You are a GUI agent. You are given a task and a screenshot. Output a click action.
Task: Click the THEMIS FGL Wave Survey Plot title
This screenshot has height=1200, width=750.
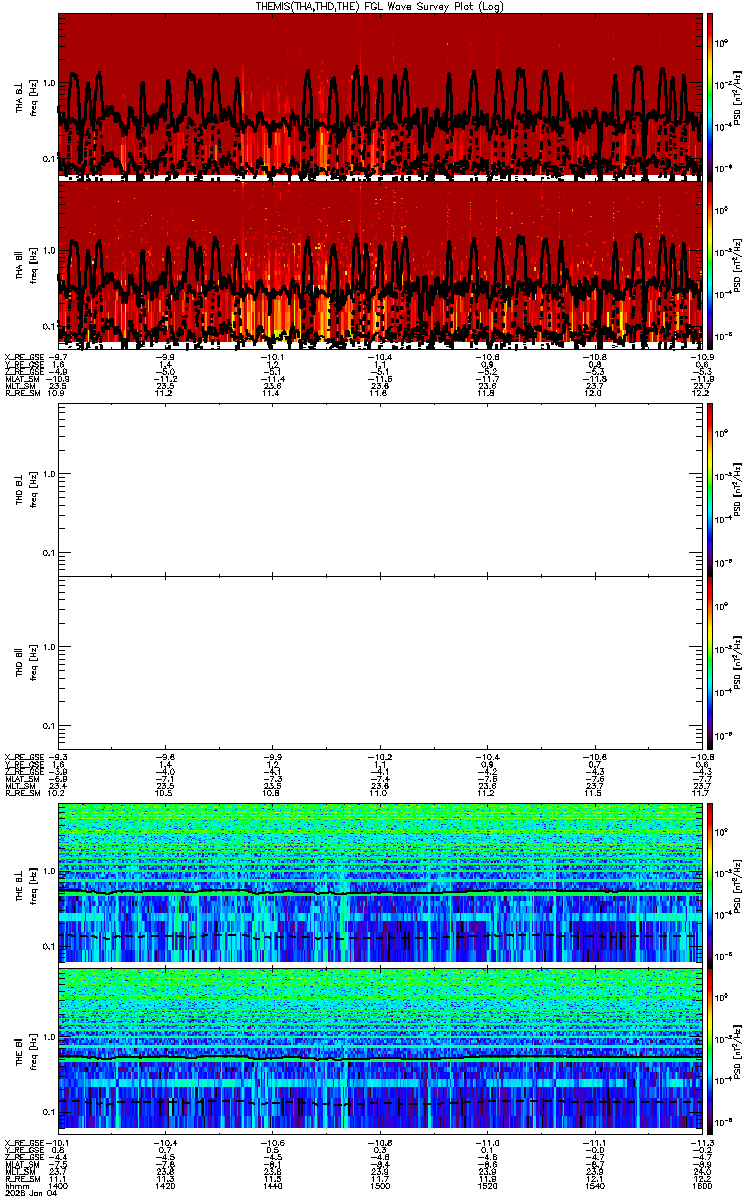click(x=380, y=6)
